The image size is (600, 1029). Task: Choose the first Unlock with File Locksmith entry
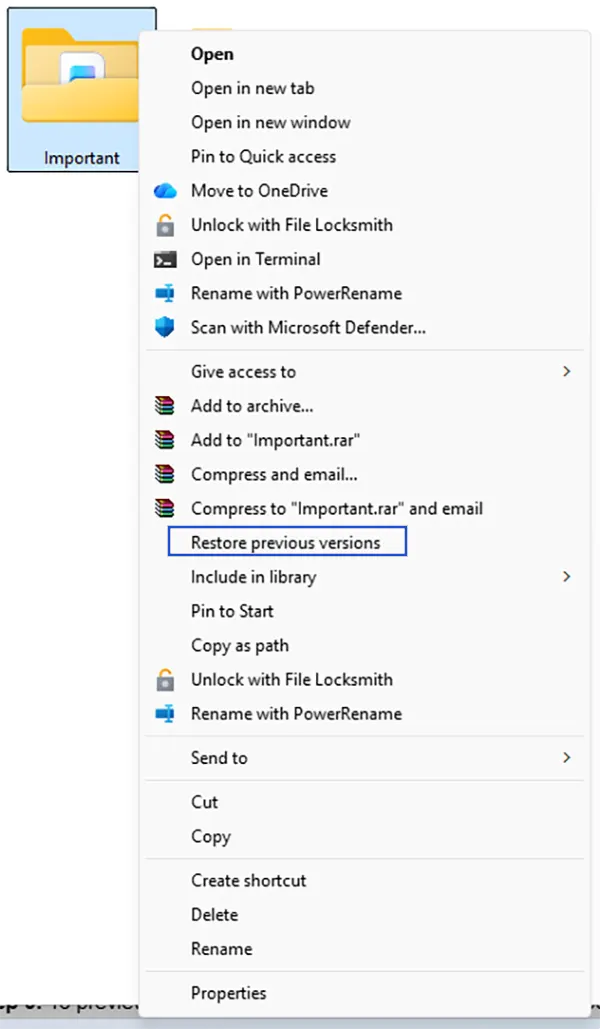click(291, 225)
